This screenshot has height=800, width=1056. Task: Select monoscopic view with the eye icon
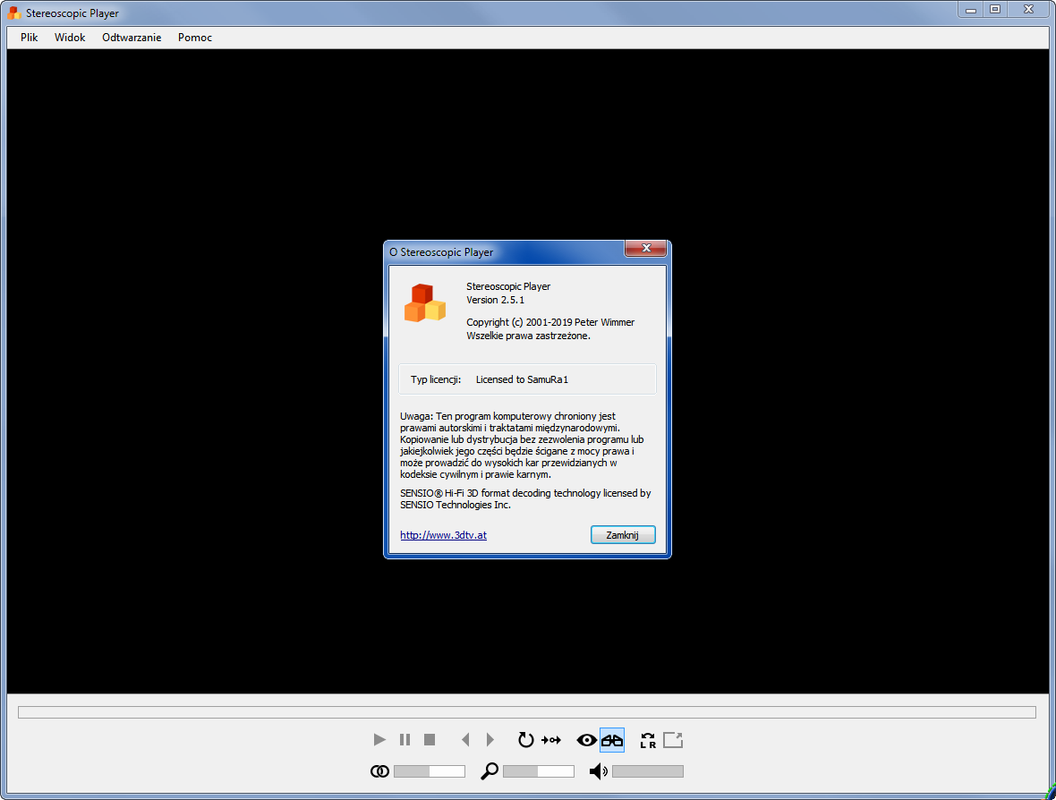click(587, 740)
